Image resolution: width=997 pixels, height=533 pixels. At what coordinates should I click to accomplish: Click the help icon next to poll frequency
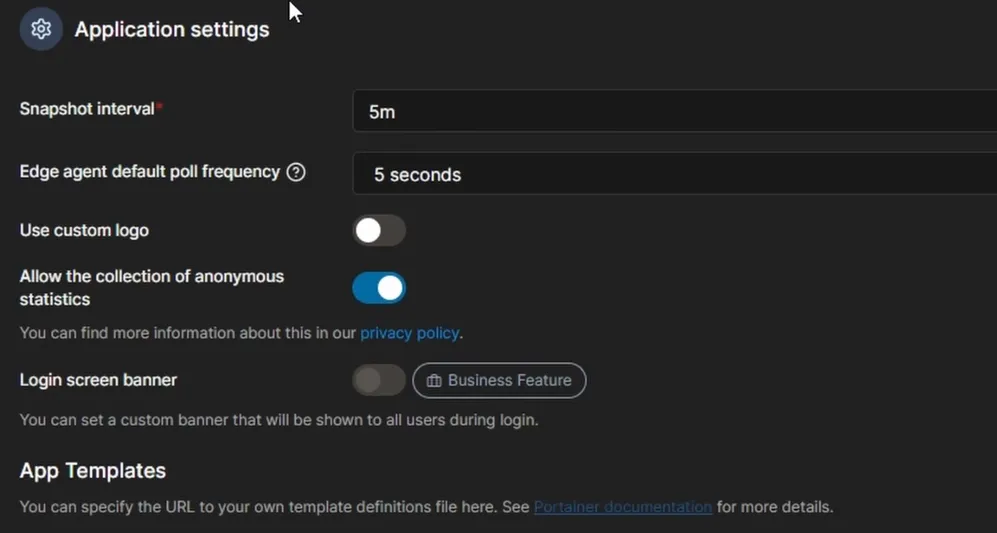tap(296, 172)
